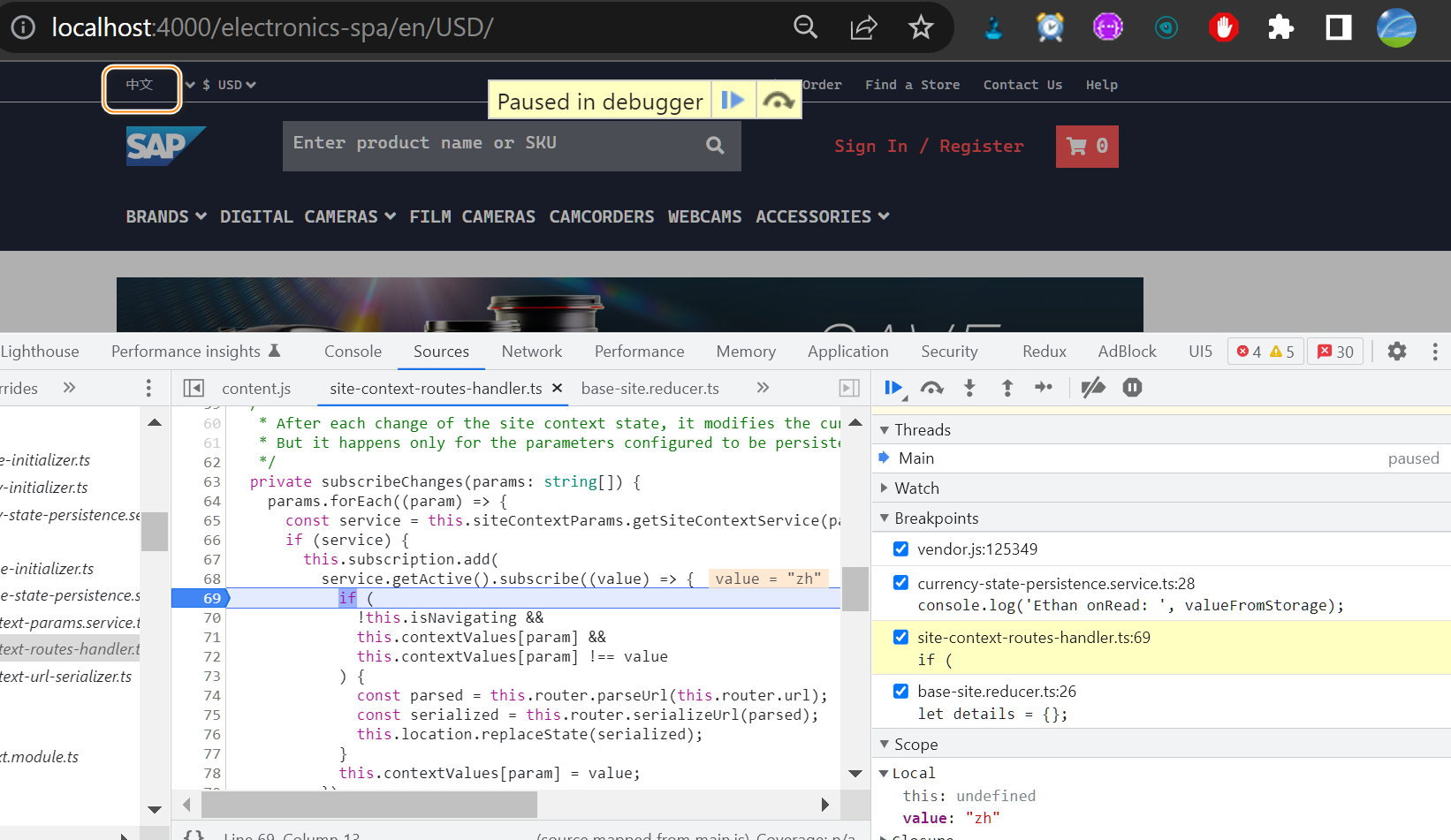Open the USD currency dropdown
The width and height of the screenshot is (1451, 840).
[229, 85]
